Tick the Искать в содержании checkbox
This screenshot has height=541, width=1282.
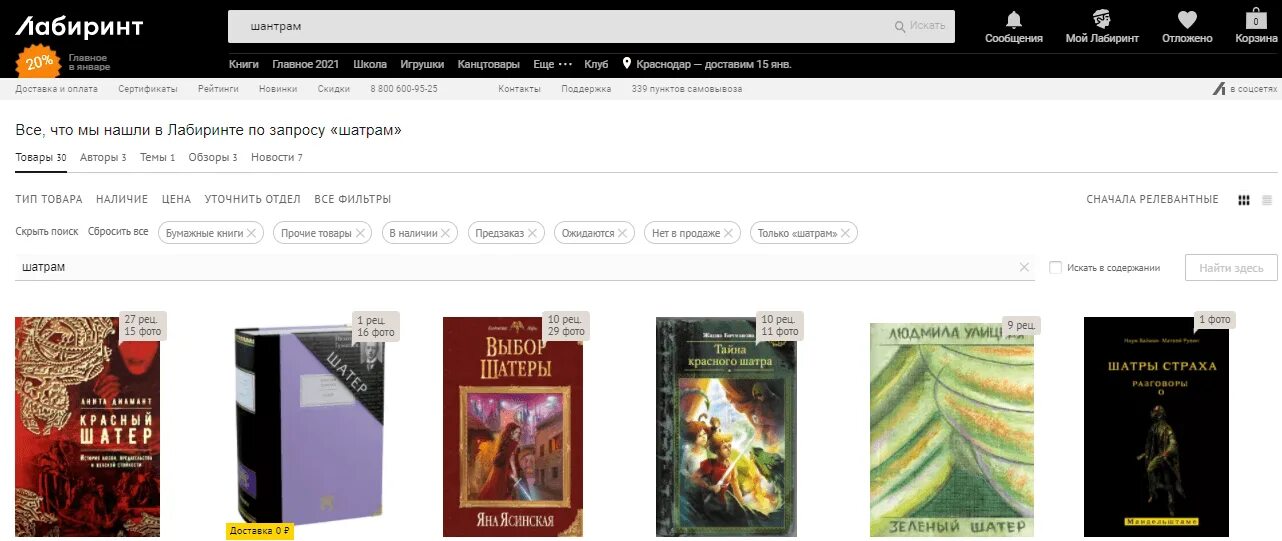pos(1055,267)
